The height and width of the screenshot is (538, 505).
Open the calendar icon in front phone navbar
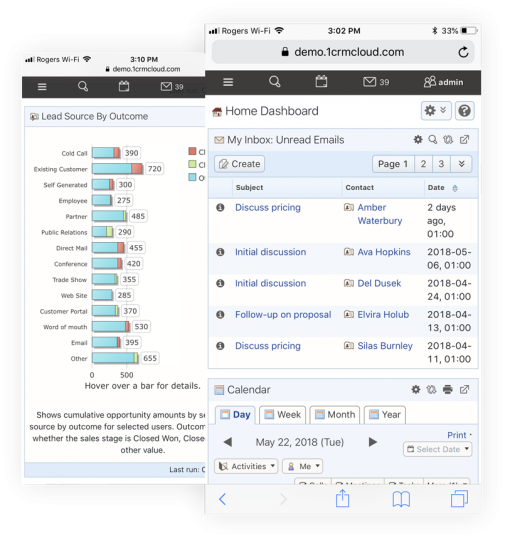pyautogui.click(x=321, y=82)
